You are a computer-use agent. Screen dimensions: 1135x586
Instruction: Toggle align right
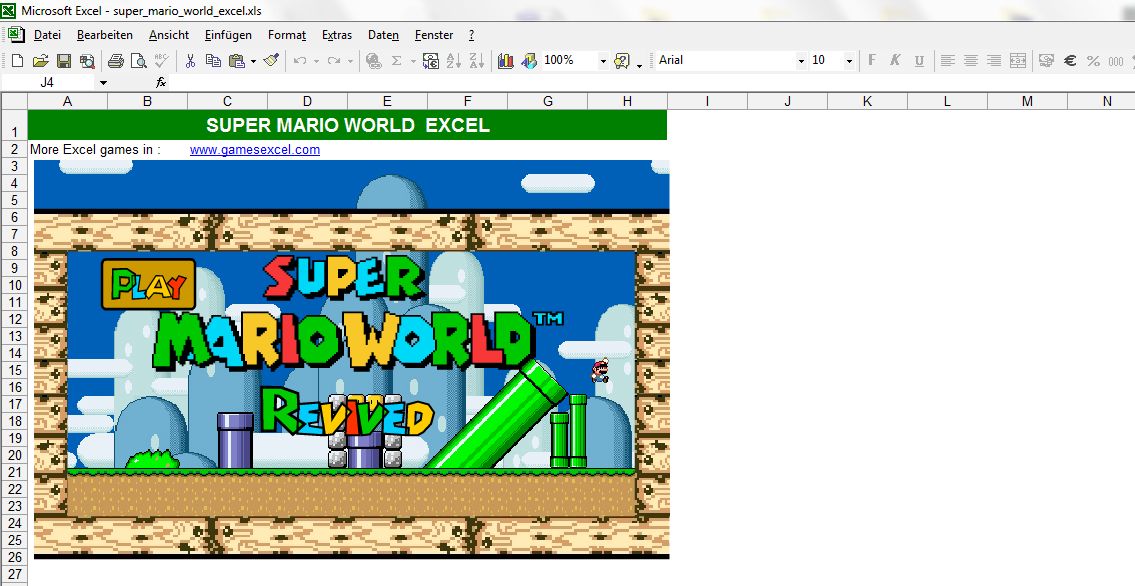coord(994,61)
